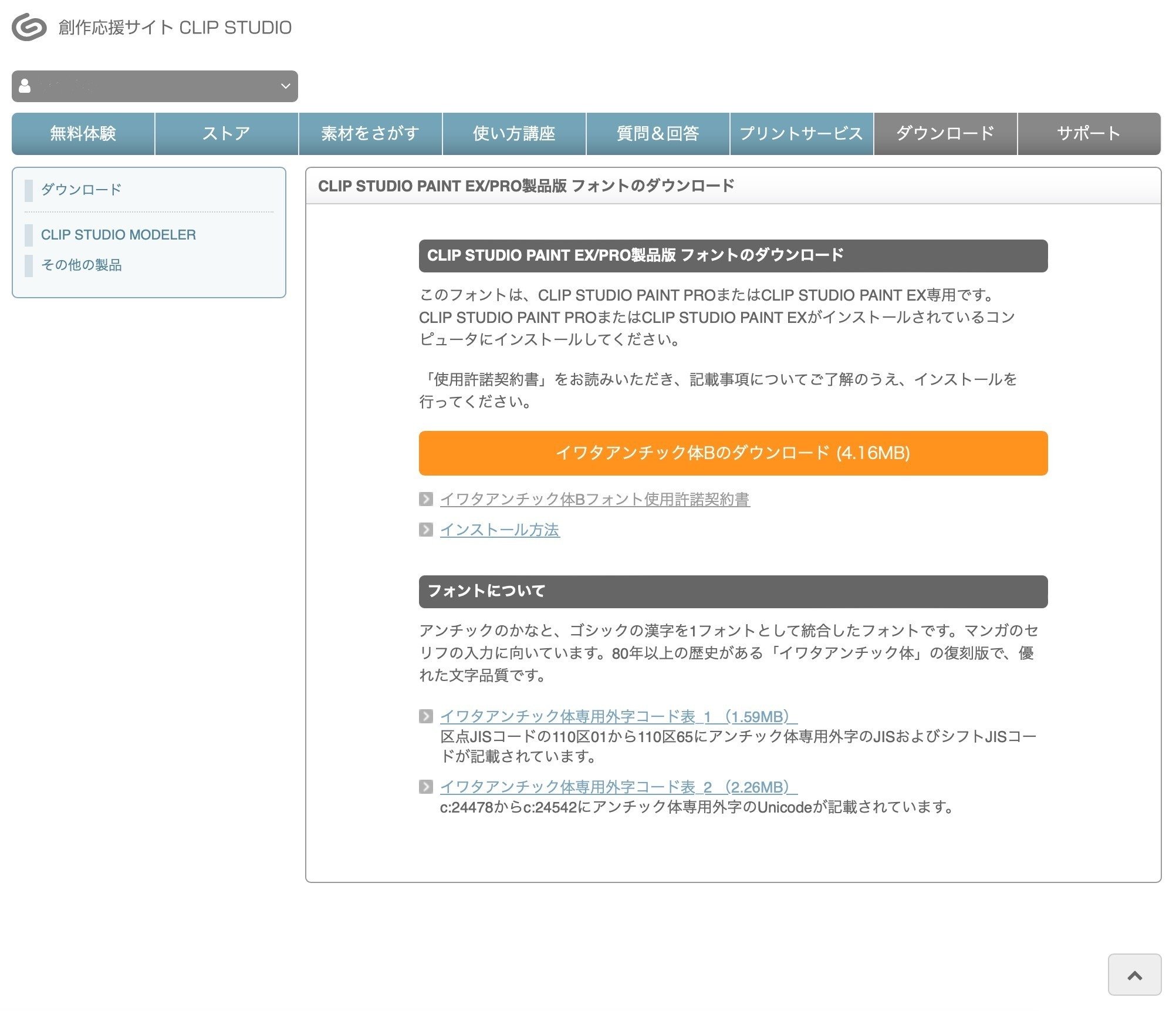Open the 素材をさがす tab
The image size is (1176, 1011).
point(370,134)
